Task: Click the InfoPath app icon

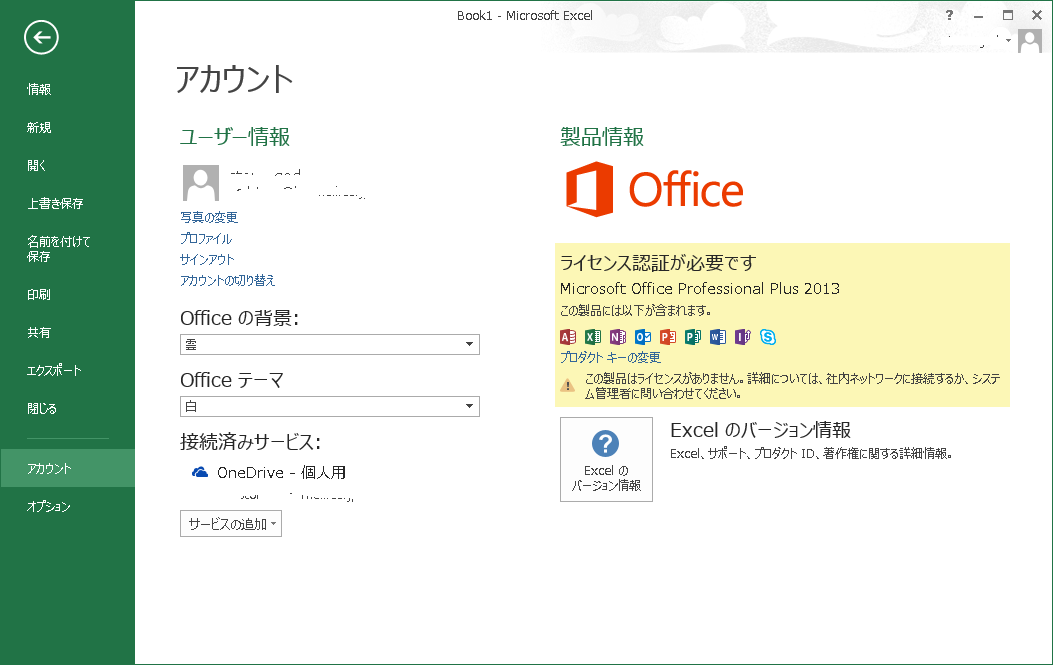Action: pos(742,337)
